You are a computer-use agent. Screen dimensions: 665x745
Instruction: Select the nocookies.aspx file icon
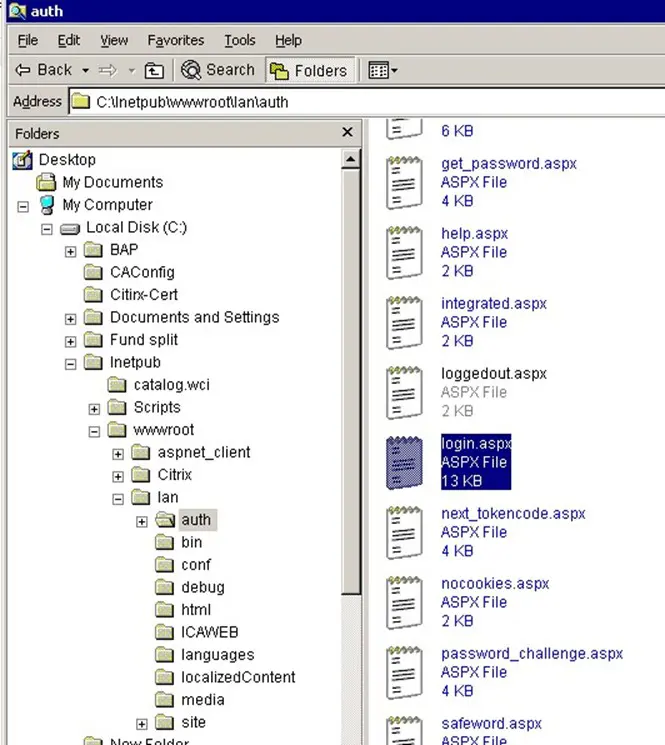tap(405, 602)
